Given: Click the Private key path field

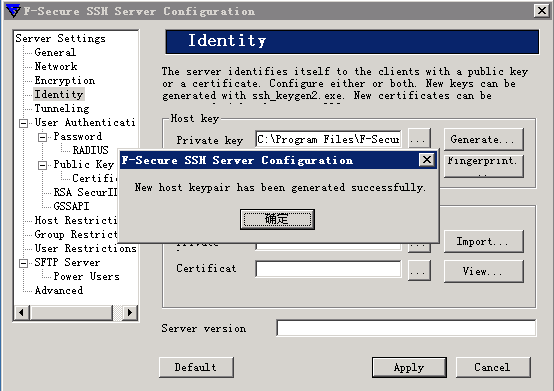Looking at the screenshot, I should pyautogui.click(x=328, y=140).
